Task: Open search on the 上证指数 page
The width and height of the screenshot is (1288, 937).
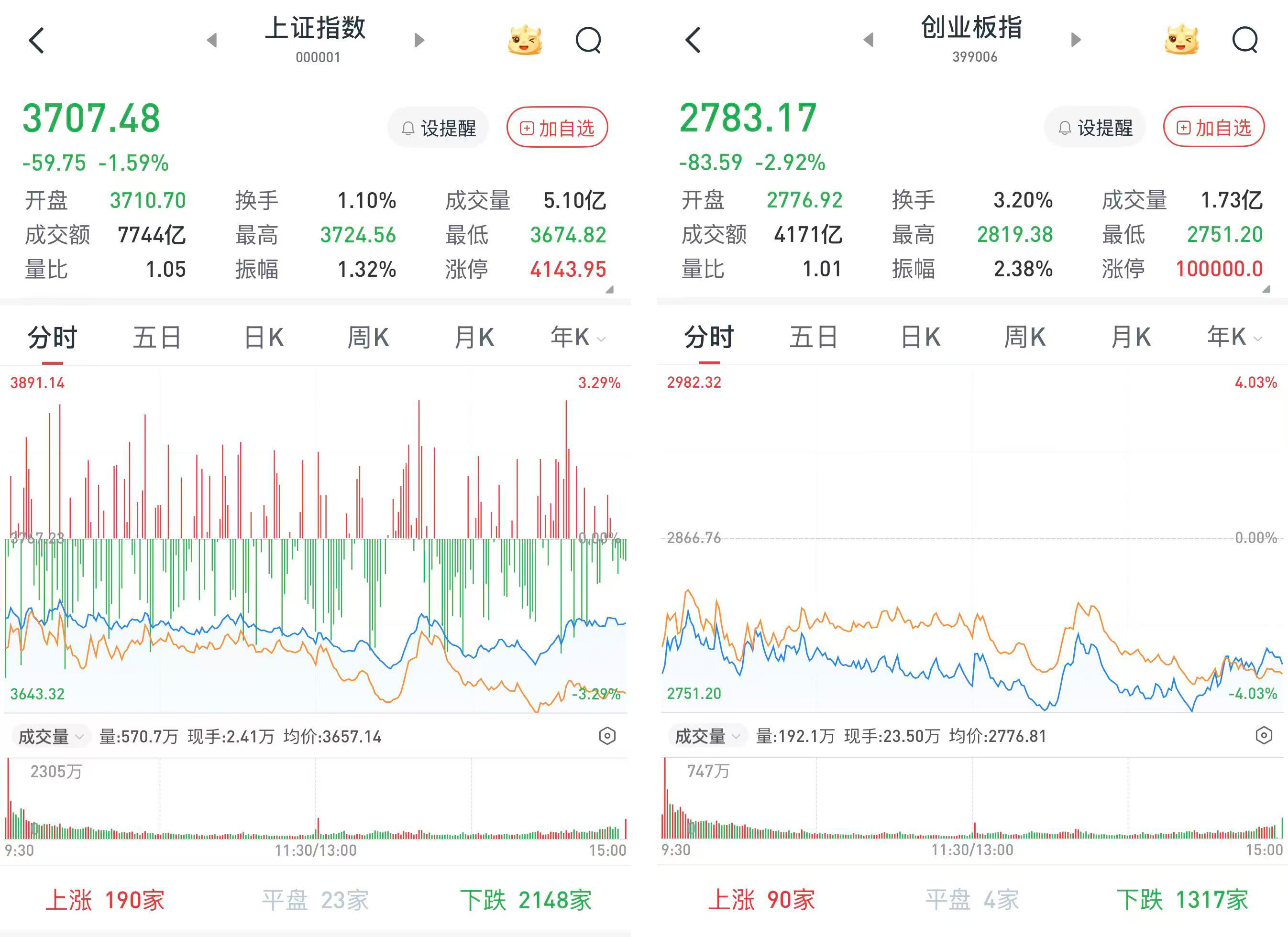Action: 589,40
